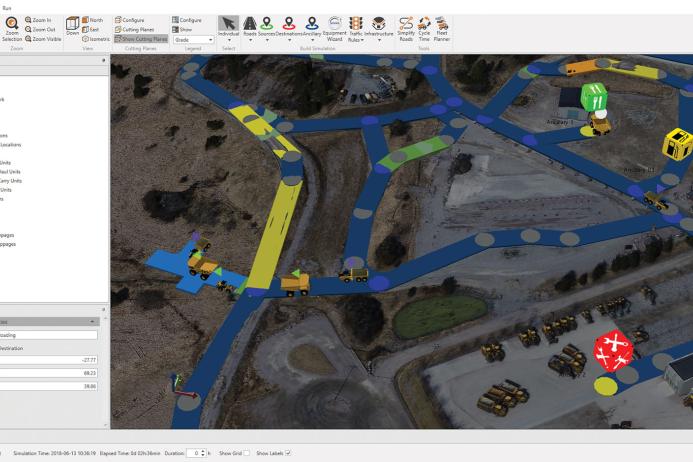Open the Cycle Time tool
The image size is (693, 462).
point(424,27)
